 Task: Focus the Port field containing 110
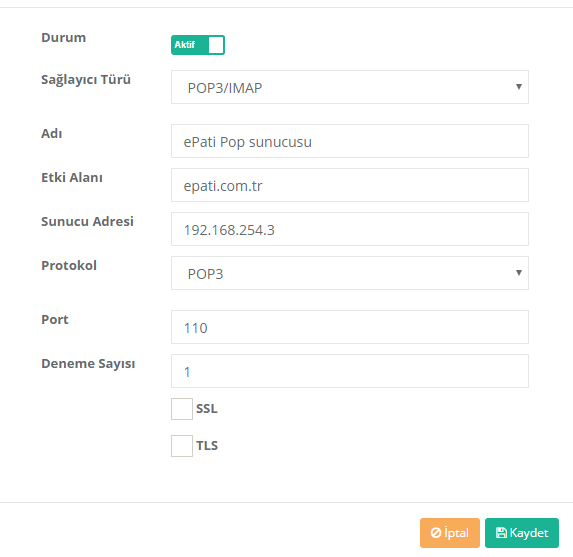(x=350, y=327)
